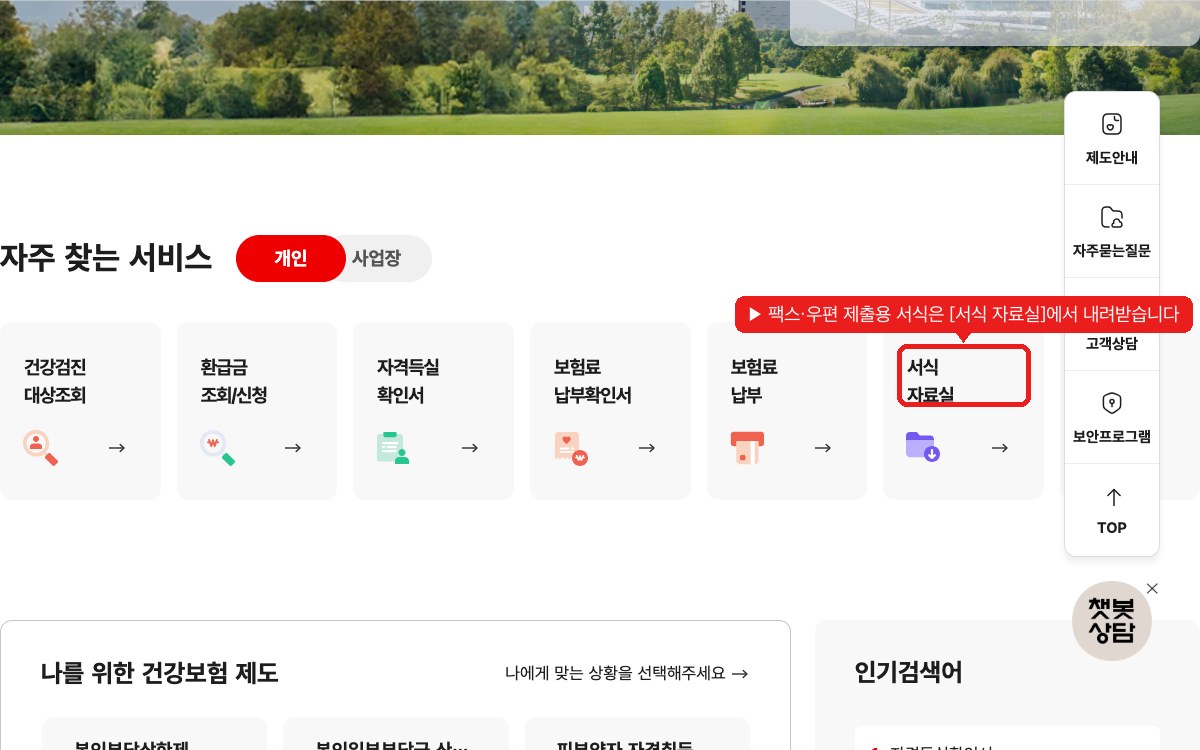Screen dimensions: 1200x750
Task: Switch to the 사업장 tab
Action: [377, 258]
